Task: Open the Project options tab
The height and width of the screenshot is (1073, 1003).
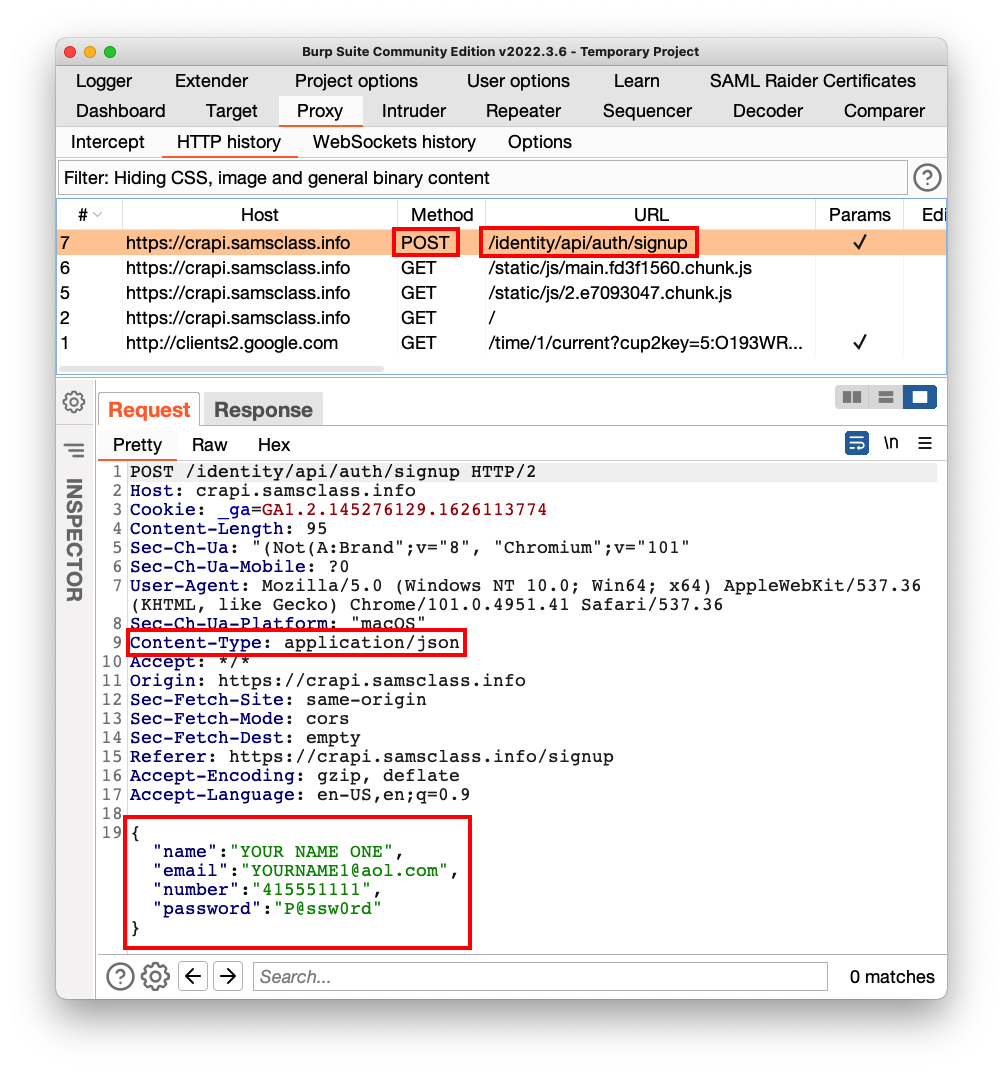Action: [356, 81]
